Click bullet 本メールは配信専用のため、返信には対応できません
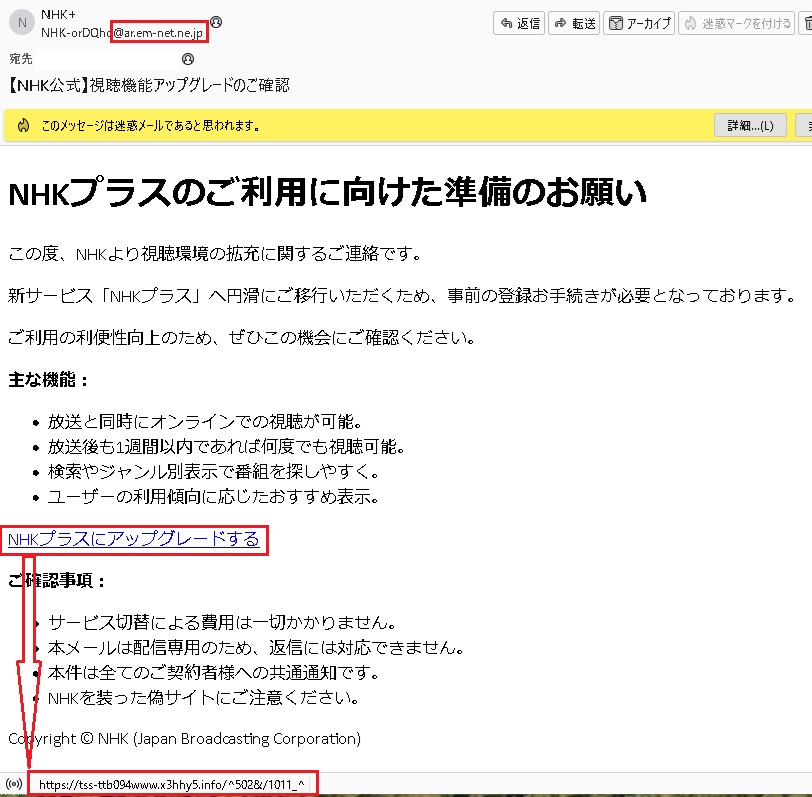 pyautogui.click(x=256, y=647)
